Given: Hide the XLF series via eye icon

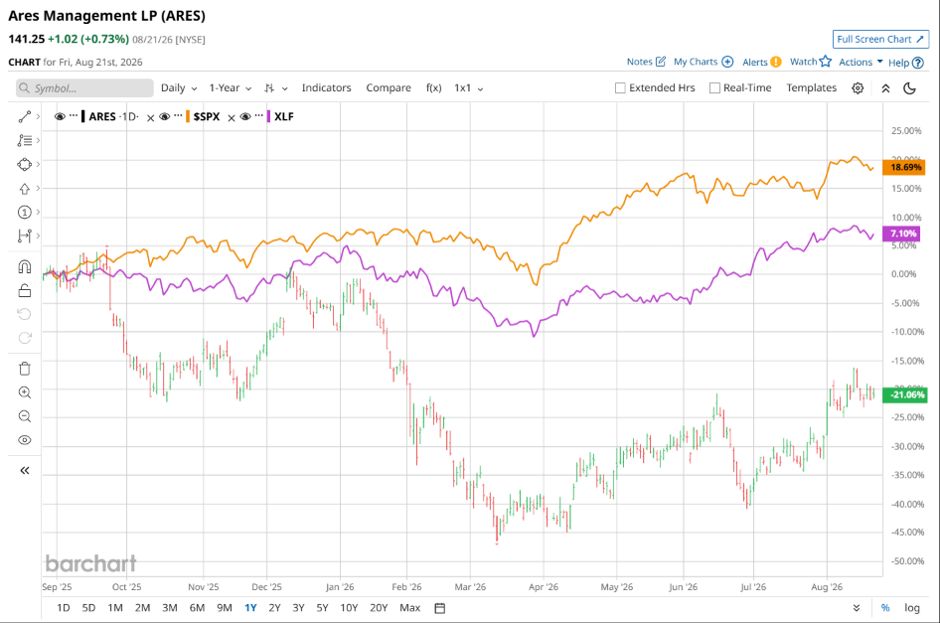Looking at the screenshot, I should point(245,116).
